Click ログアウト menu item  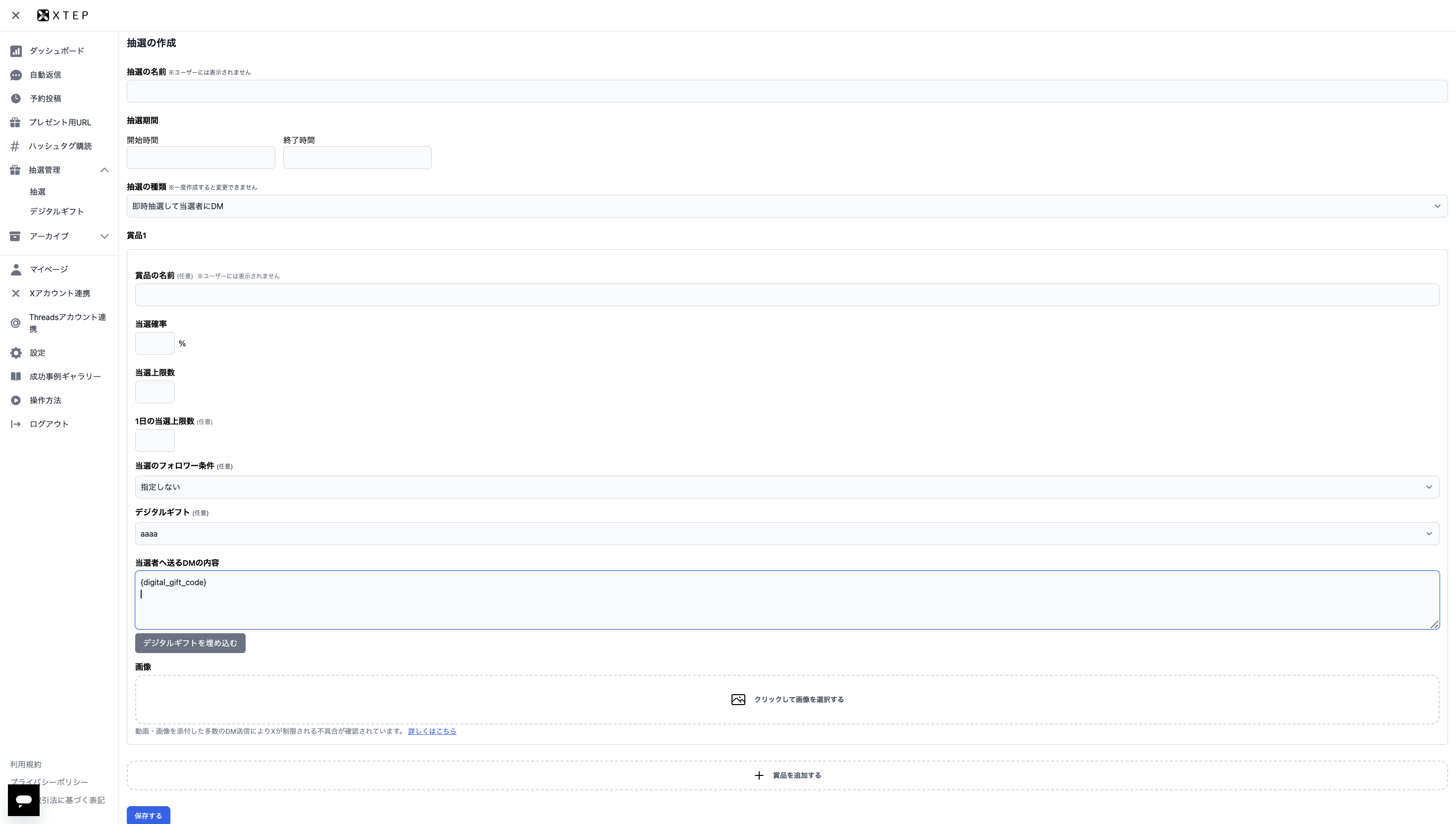(x=49, y=424)
